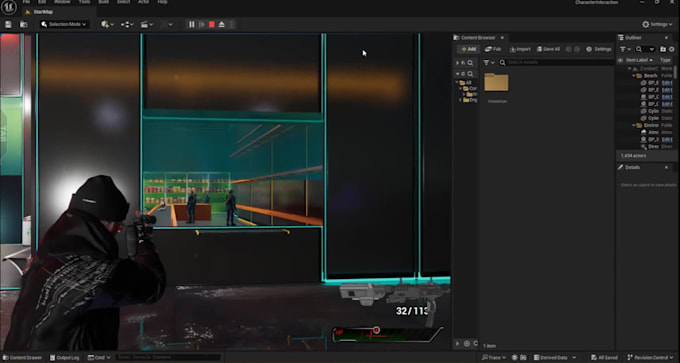Click the Save All button
Viewport: 680px width, 363px height.
(548, 49)
